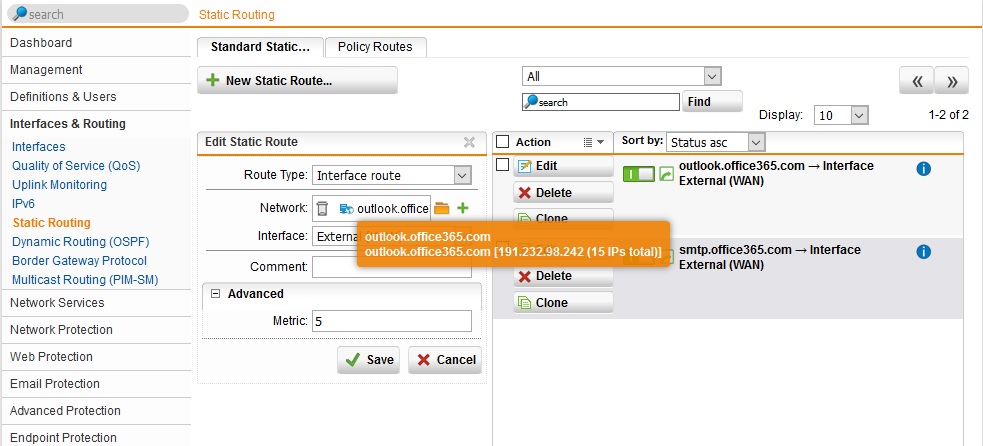983x446 pixels.
Task: Switch to Policy Routes tab
Action: (375, 47)
